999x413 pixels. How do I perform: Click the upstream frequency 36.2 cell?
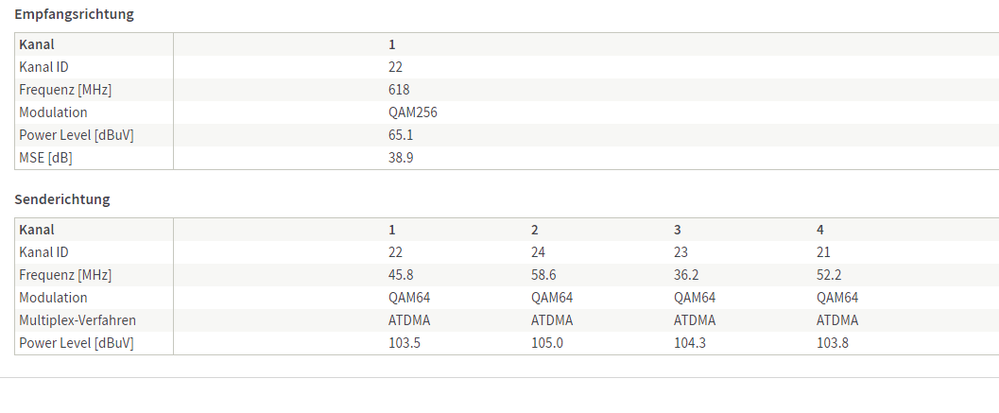coord(686,275)
